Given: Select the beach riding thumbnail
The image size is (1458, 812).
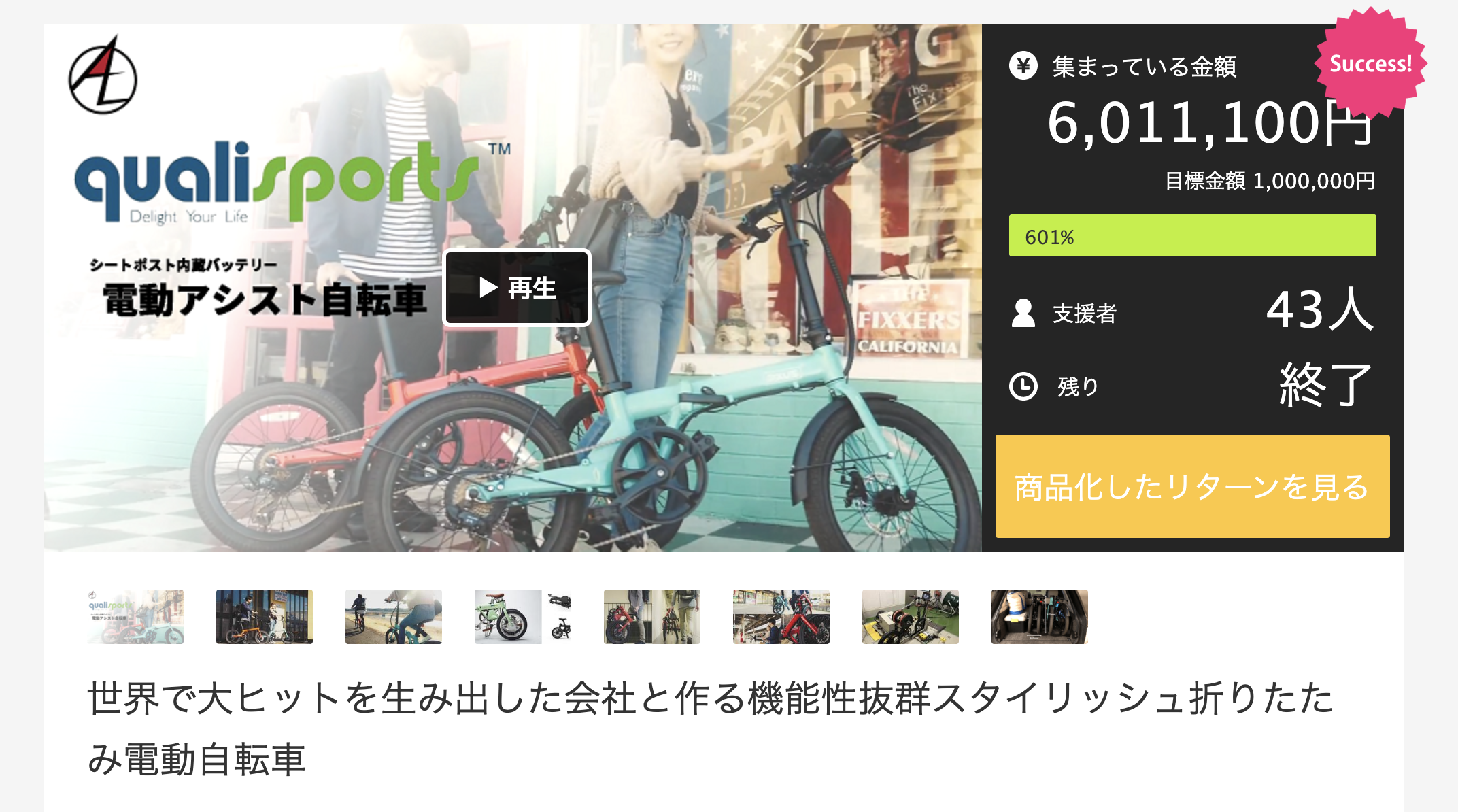Looking at the screenshot, I should tap(394, 617).
